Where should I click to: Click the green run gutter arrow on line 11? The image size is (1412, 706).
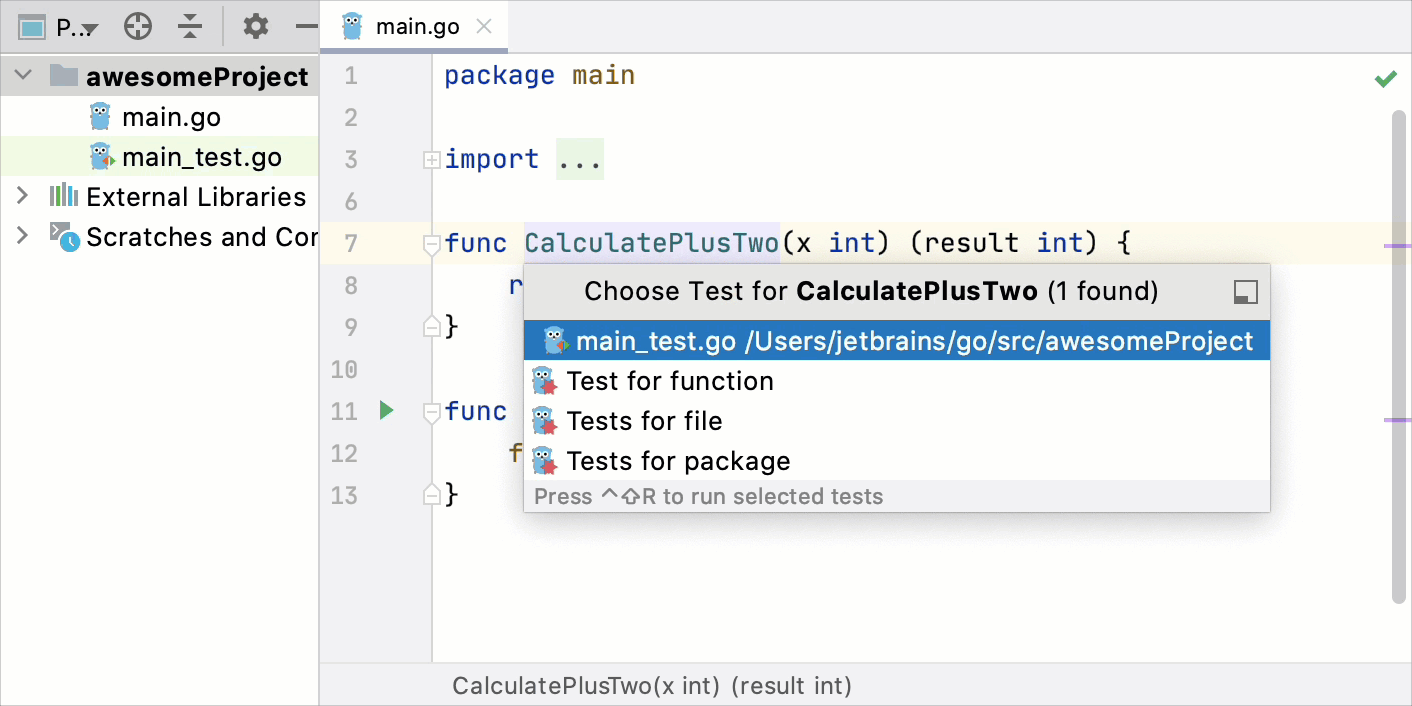(x=387, y=410)
